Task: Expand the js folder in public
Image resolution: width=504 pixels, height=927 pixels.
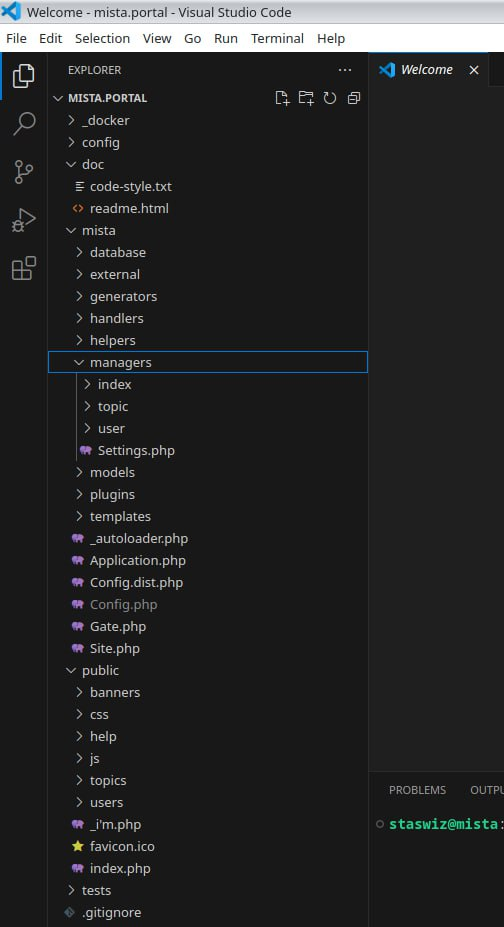Action: point(208,759)
